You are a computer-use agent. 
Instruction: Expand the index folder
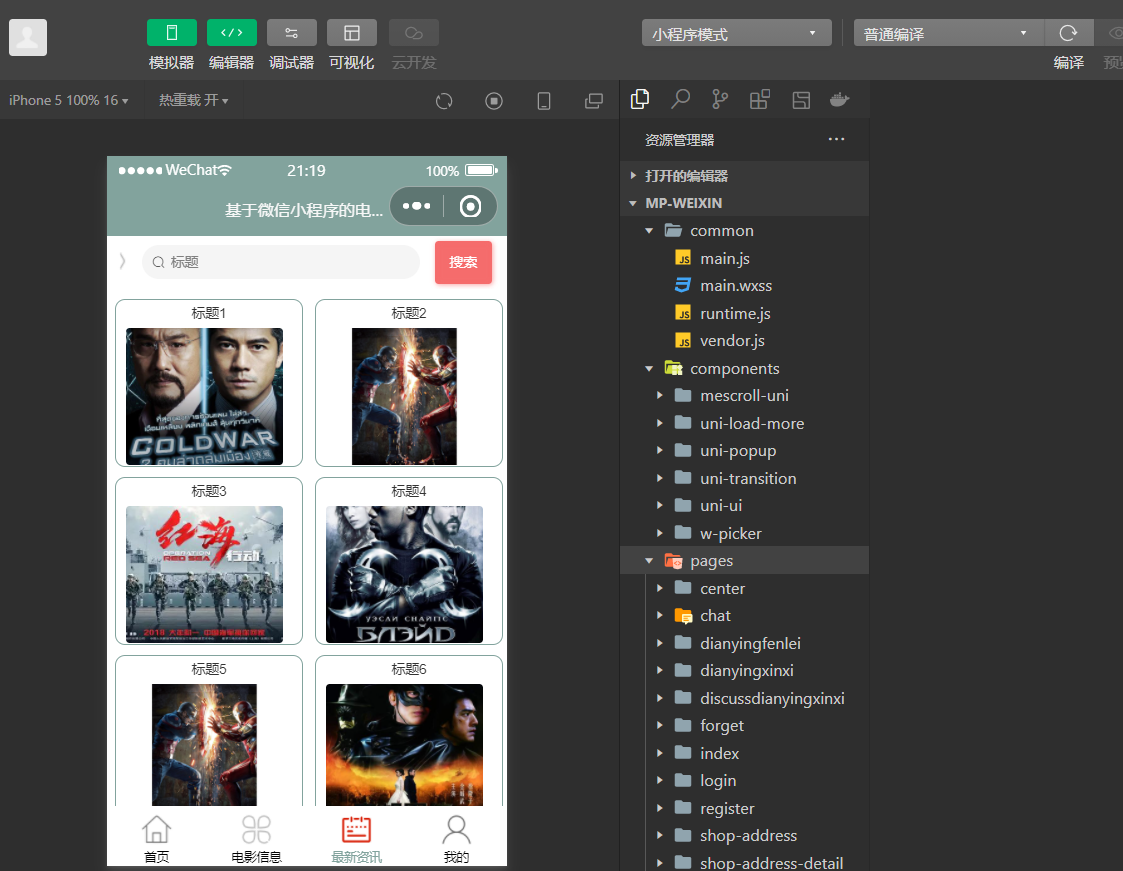[x=745, y=753]
